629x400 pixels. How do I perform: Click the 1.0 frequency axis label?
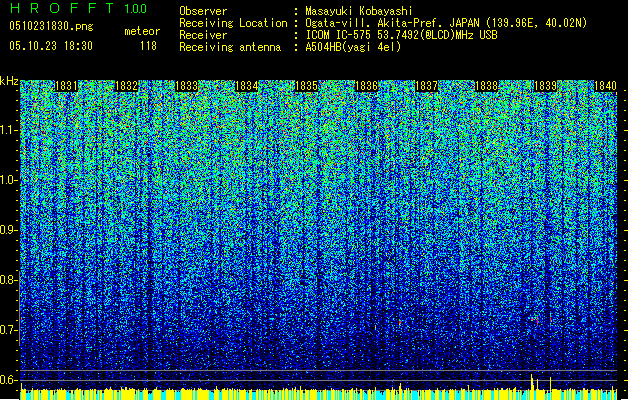[9, 180]
